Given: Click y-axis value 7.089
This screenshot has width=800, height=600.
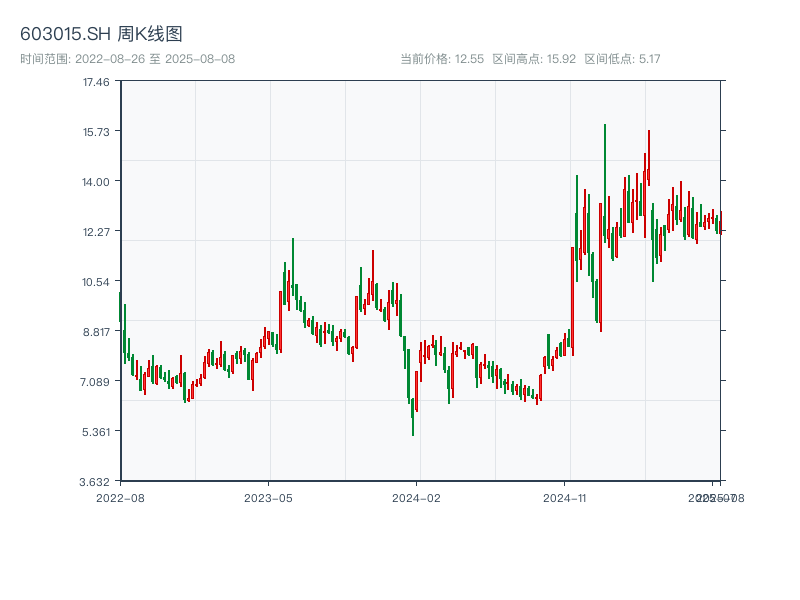Looking at the screenshot, I should coord(95,382).
